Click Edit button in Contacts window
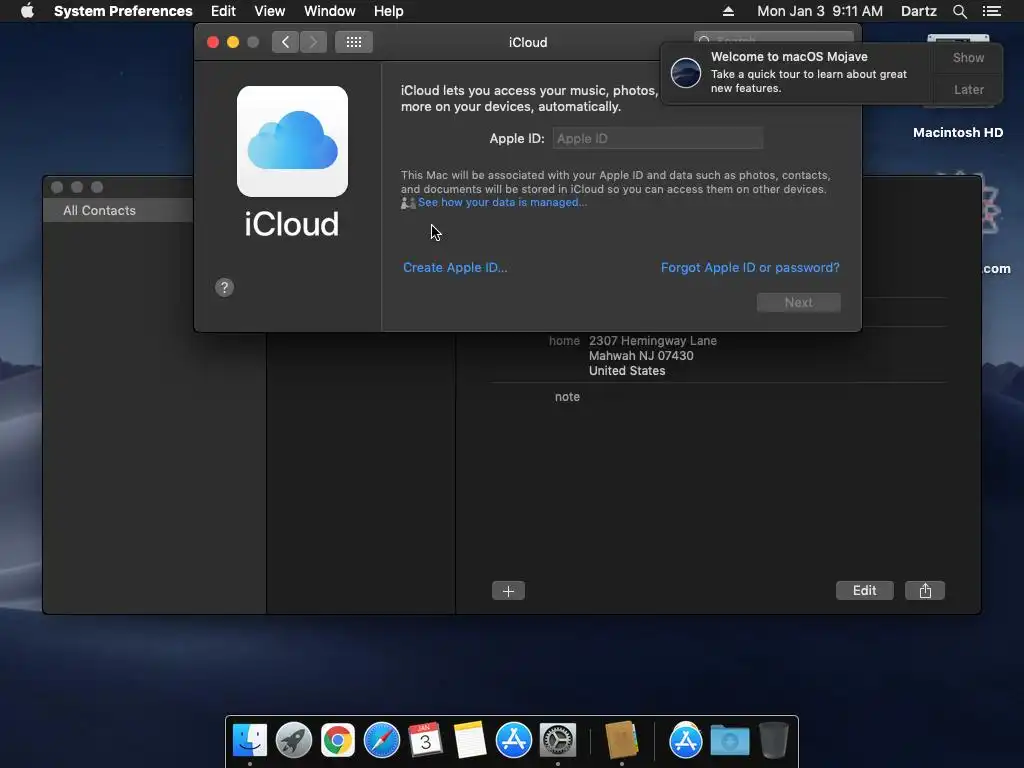Image resolution: width=1024 pixels, height=768 pixels. coord(865,590)
